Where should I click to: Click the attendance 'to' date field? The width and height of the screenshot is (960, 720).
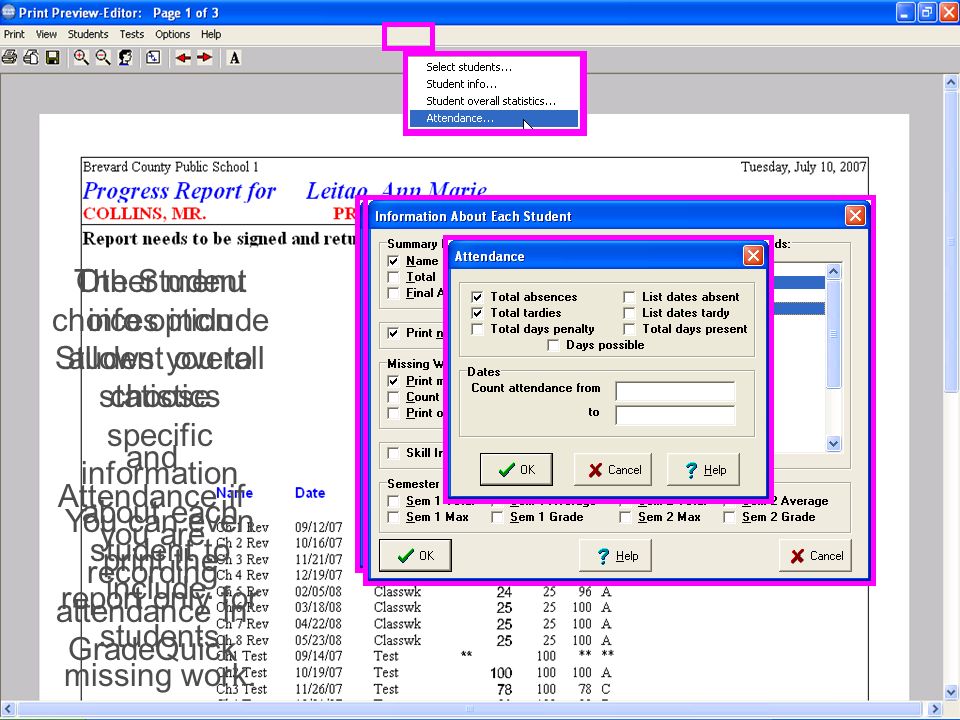tap(675, 415)
